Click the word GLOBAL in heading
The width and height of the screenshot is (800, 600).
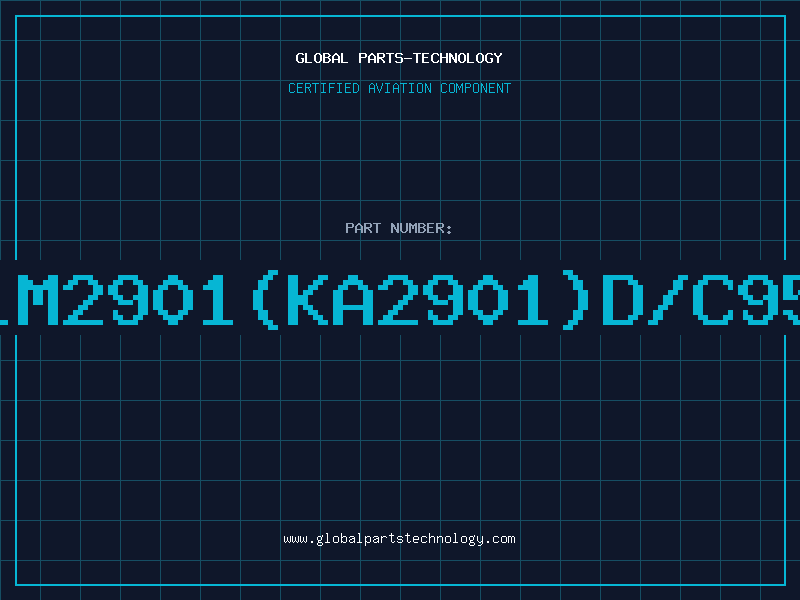321,58
